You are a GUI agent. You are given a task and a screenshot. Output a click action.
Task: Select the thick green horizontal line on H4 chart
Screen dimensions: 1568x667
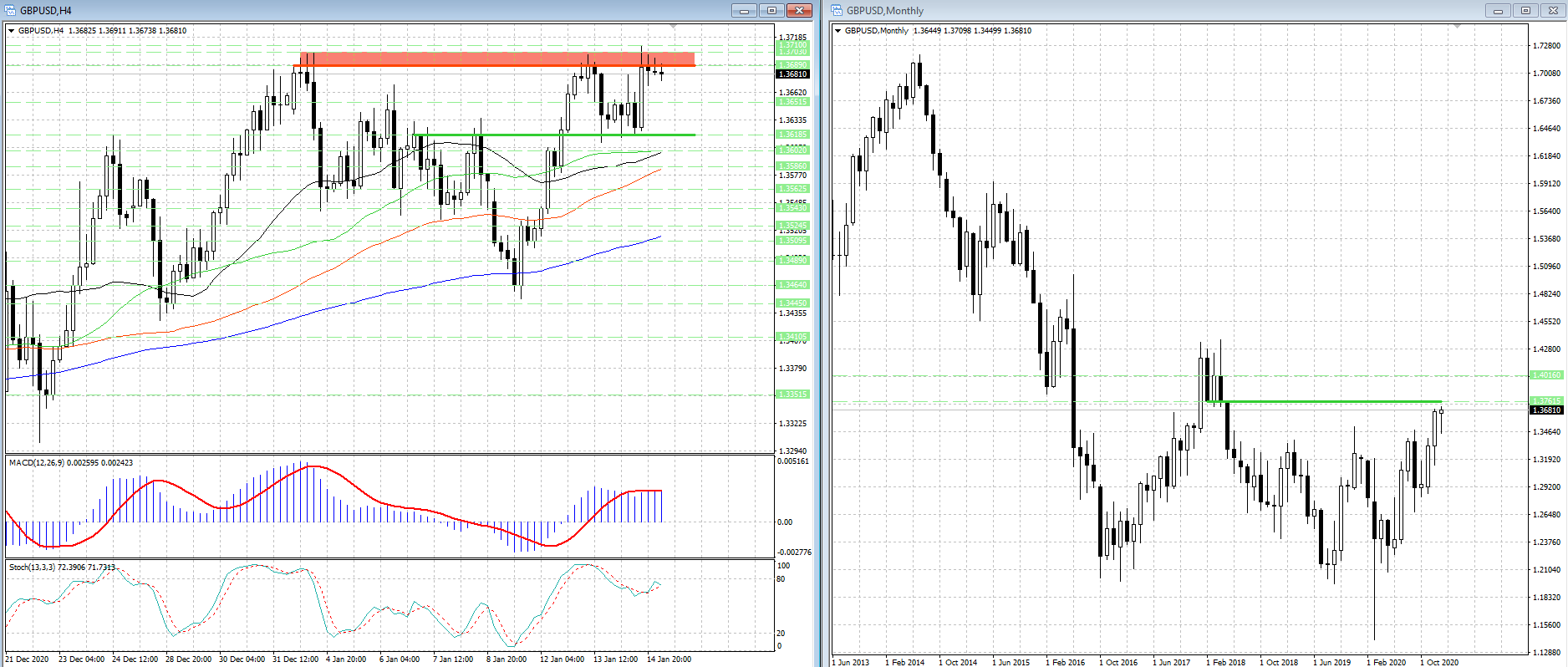coord(554,135)
